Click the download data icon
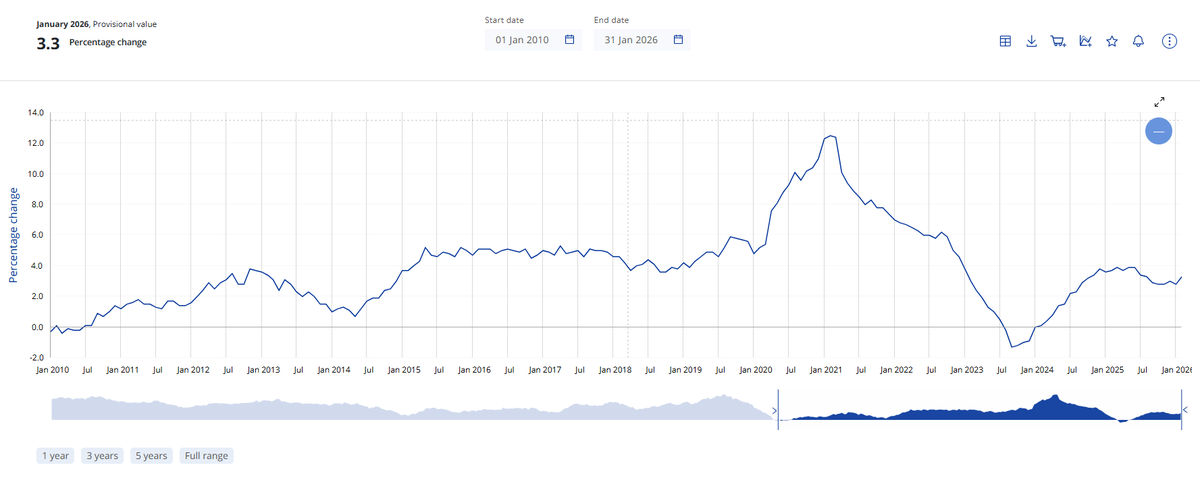 coord(1032,41)
